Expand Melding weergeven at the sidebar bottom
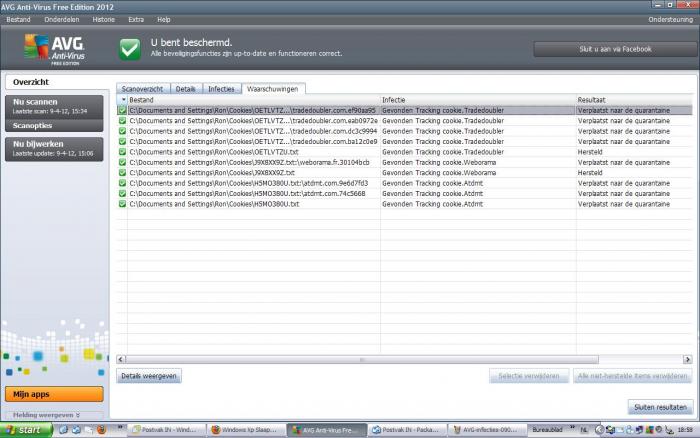This screenshot has width=700, height=438. (x=46, y=415)
